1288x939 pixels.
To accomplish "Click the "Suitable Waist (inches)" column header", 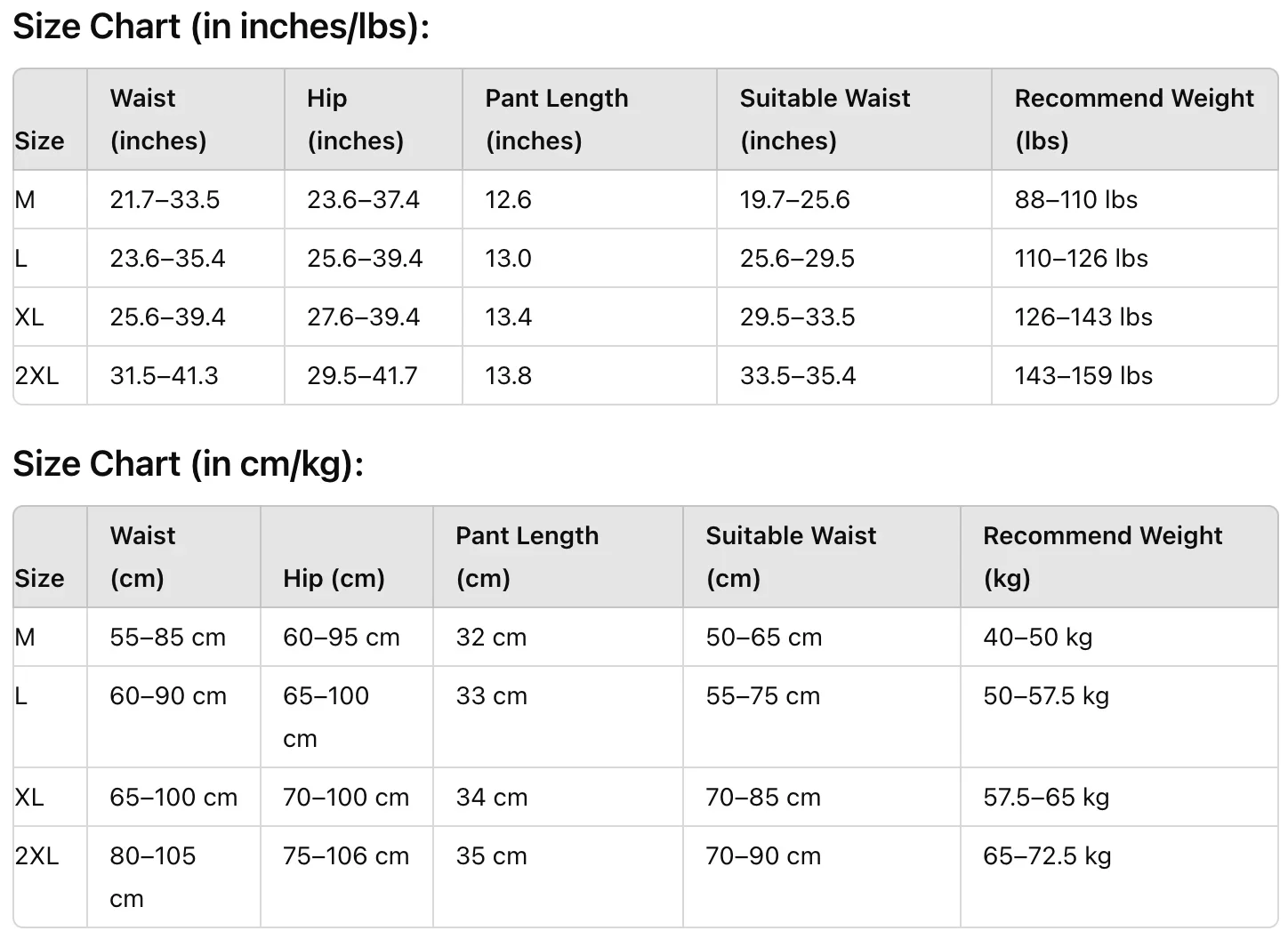I will pos(825,119).
